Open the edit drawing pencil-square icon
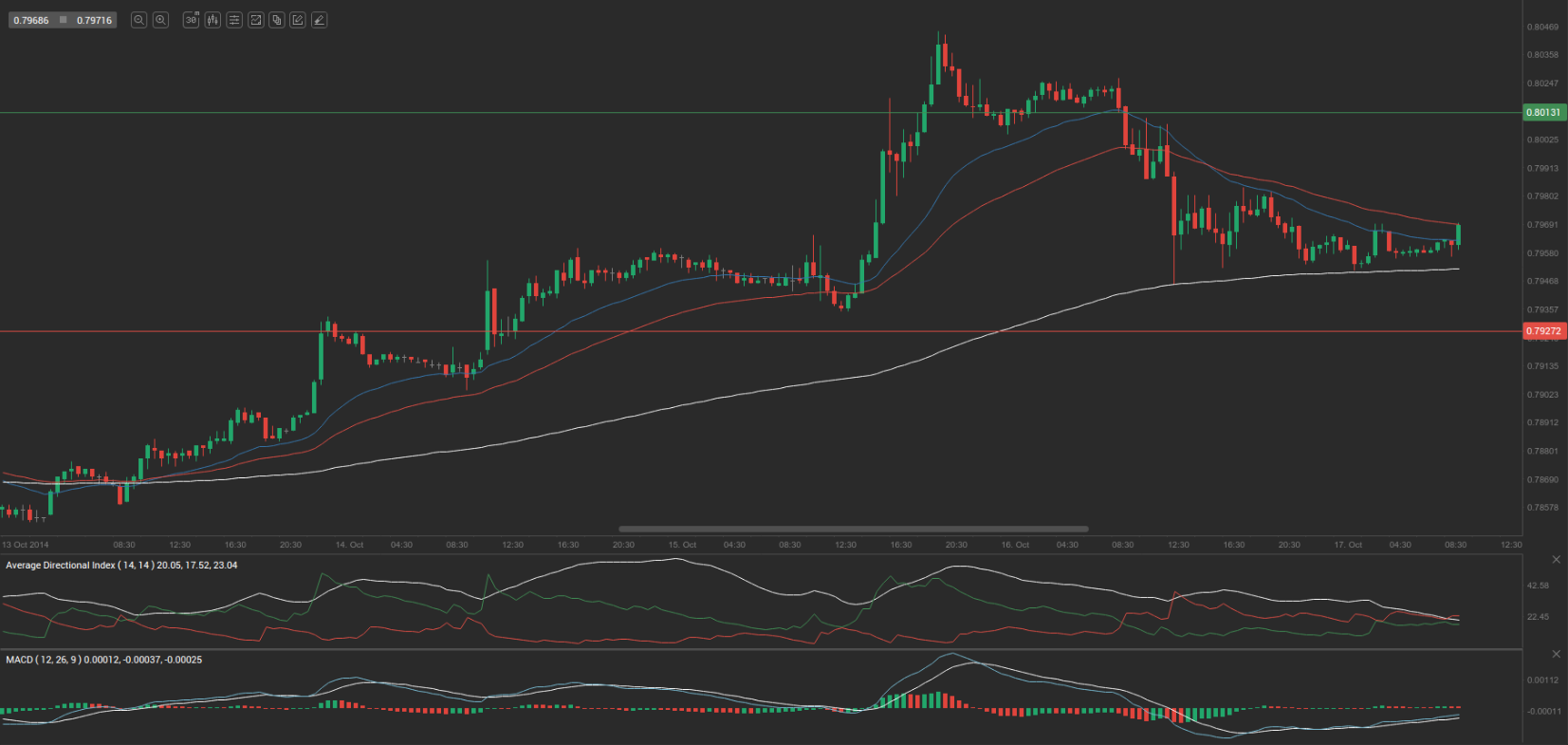Viewport: 1568px width, 745px height. (298, 20)
